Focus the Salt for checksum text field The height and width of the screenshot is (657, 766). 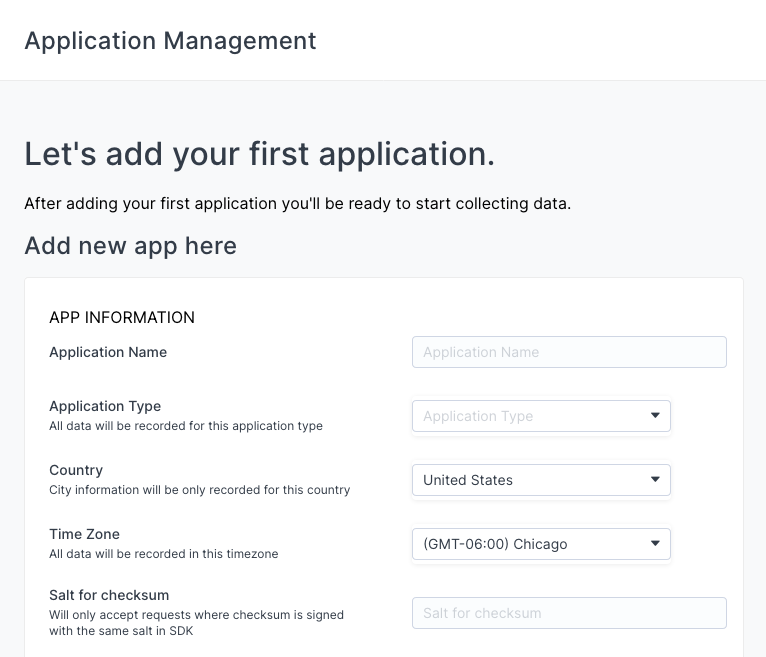568,613
